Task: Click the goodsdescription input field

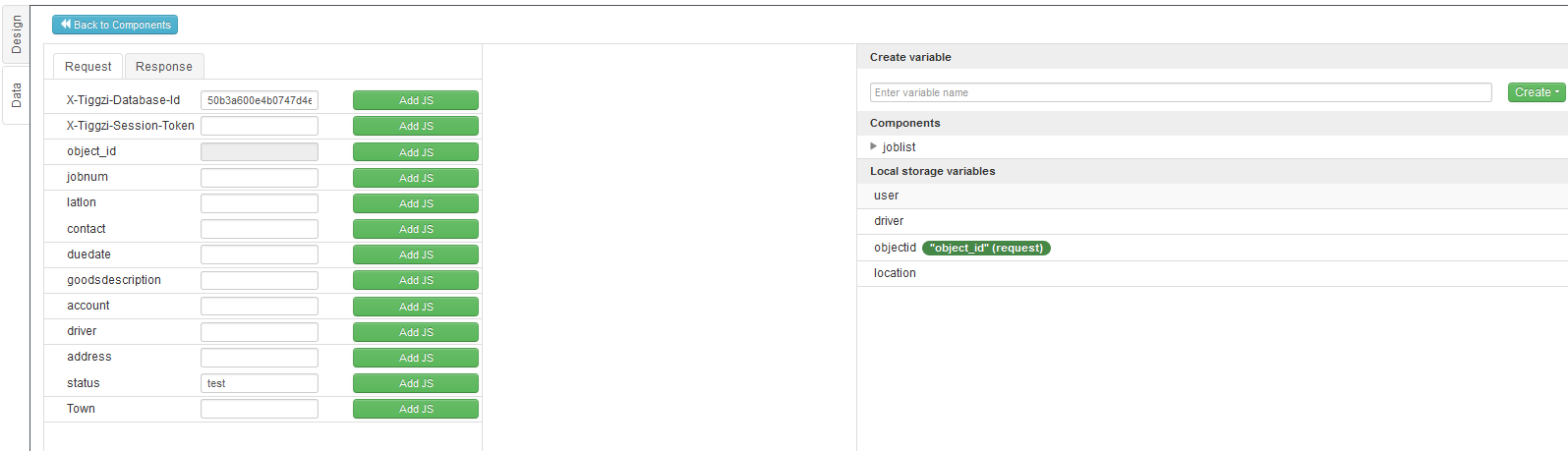Action: click(x=260, y=280)
